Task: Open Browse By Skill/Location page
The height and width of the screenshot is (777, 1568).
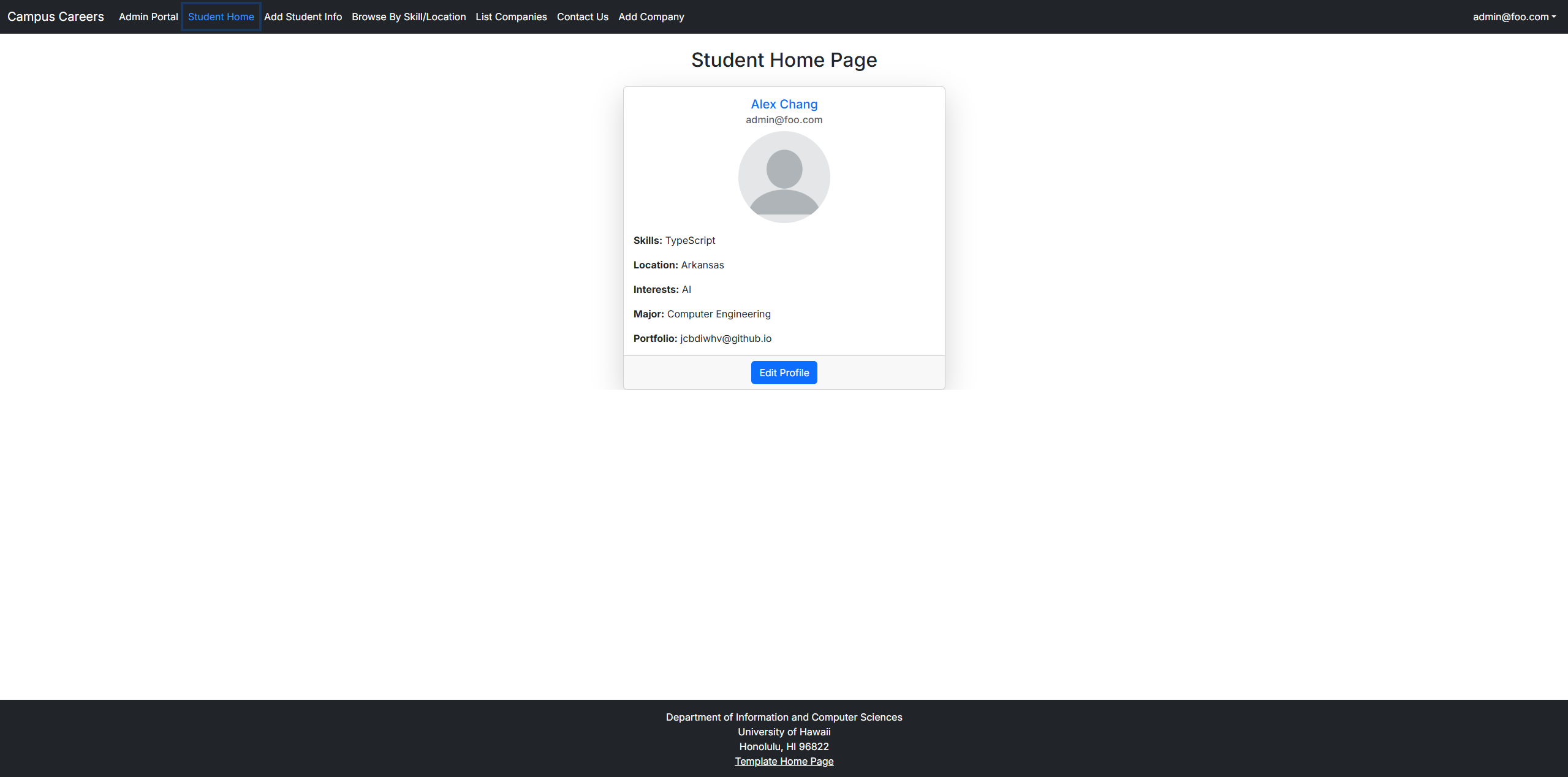Action: point(409,17)
